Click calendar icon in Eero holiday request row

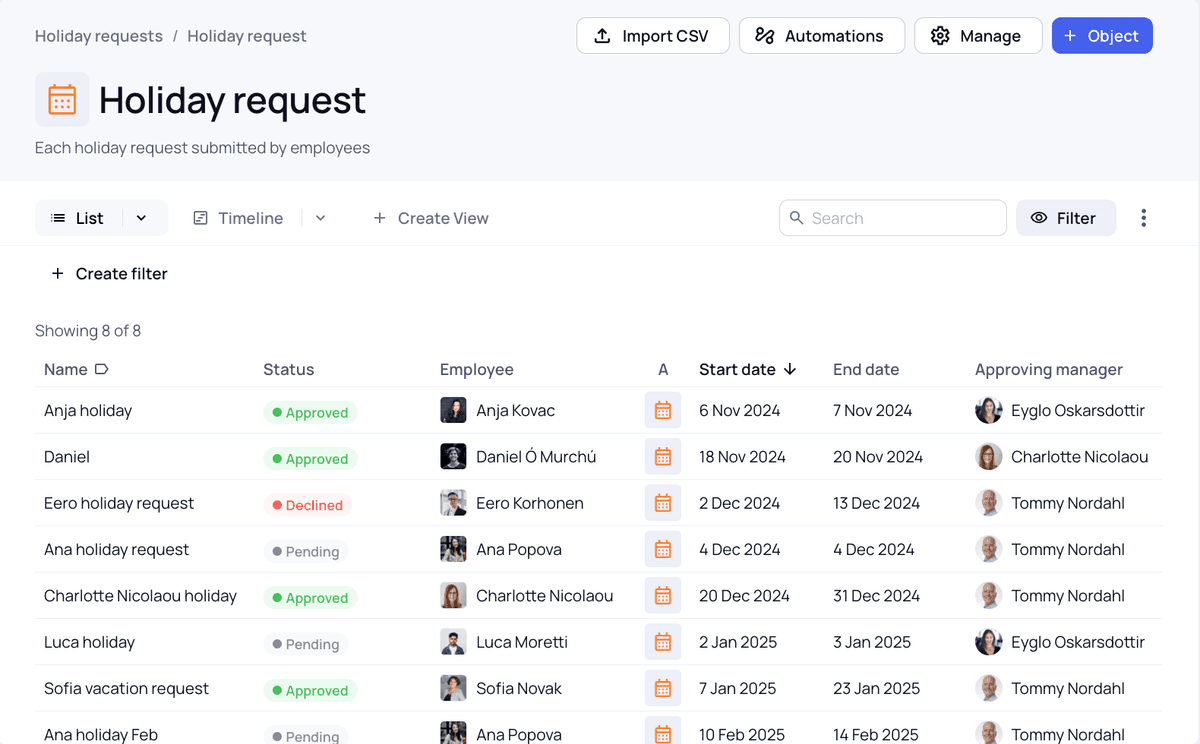point(663,503)
